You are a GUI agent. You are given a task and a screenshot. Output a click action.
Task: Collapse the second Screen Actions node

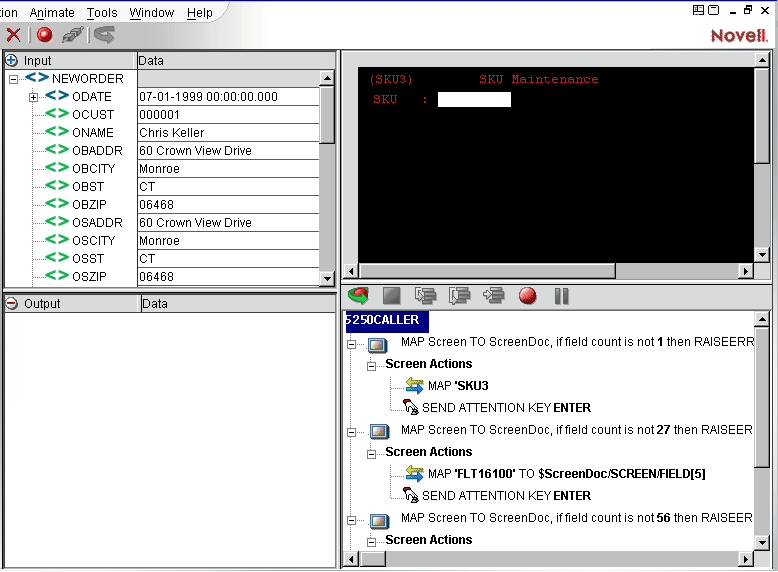tap(371, 454)
